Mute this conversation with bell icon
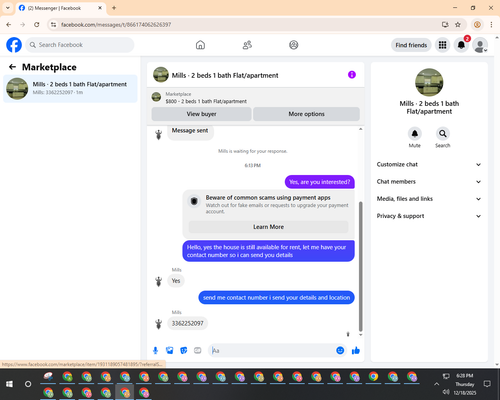 [415, 134]
